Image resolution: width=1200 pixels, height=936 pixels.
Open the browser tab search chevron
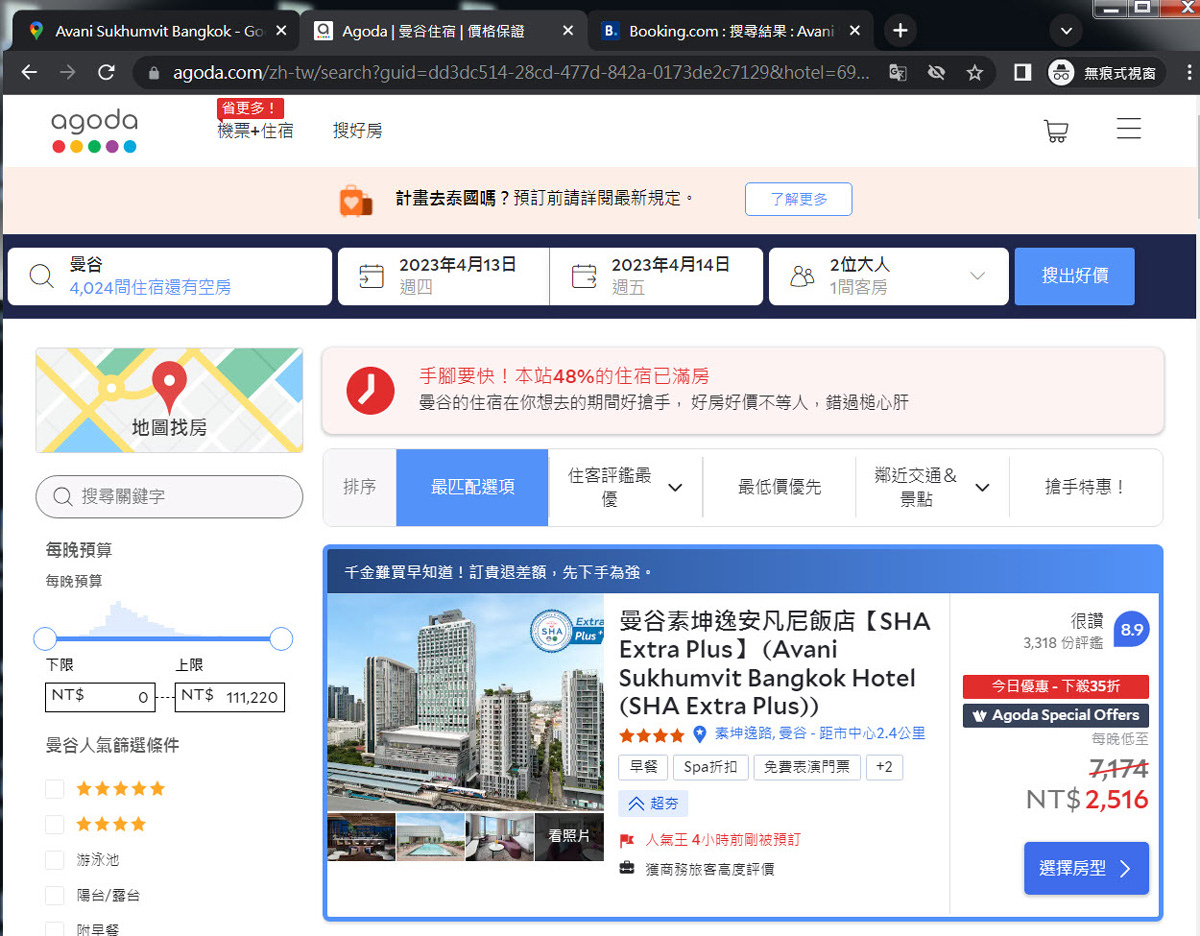coord(1066,31)
